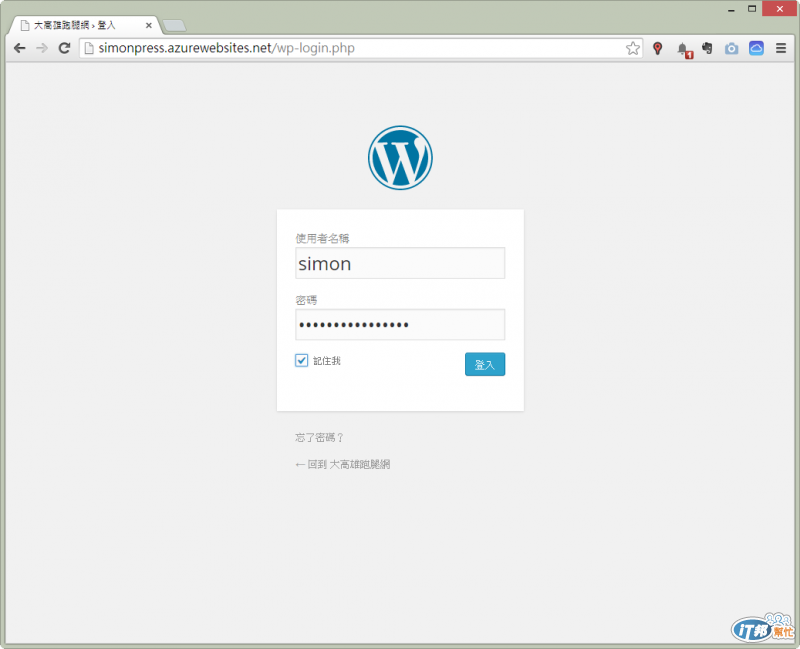This screenshot has width=800, height=649.
Task: Select the 大高雄跑腿網 › 登入 tab
Action: 84,25
